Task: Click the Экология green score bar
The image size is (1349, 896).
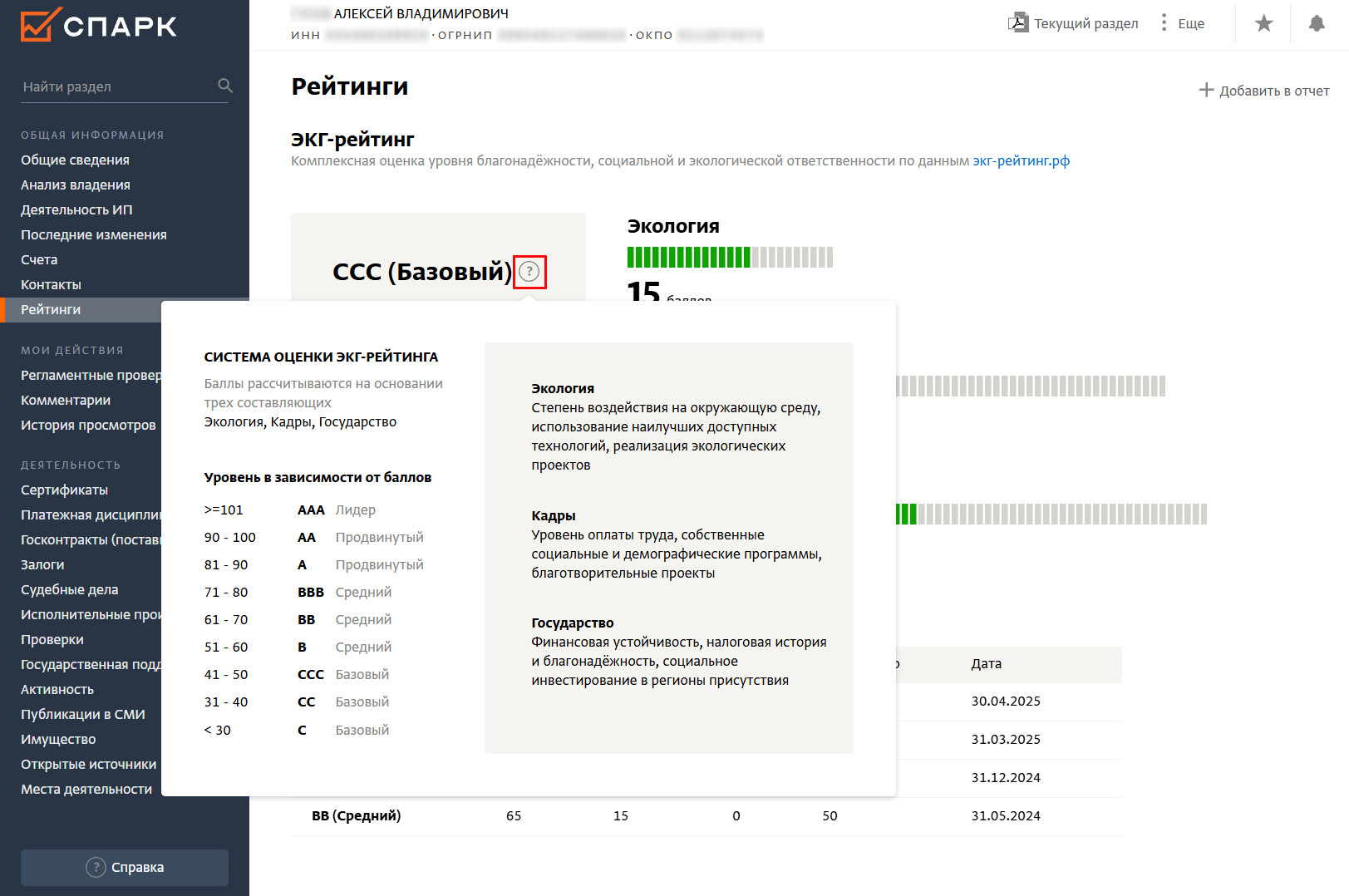Action: (688, 257)
